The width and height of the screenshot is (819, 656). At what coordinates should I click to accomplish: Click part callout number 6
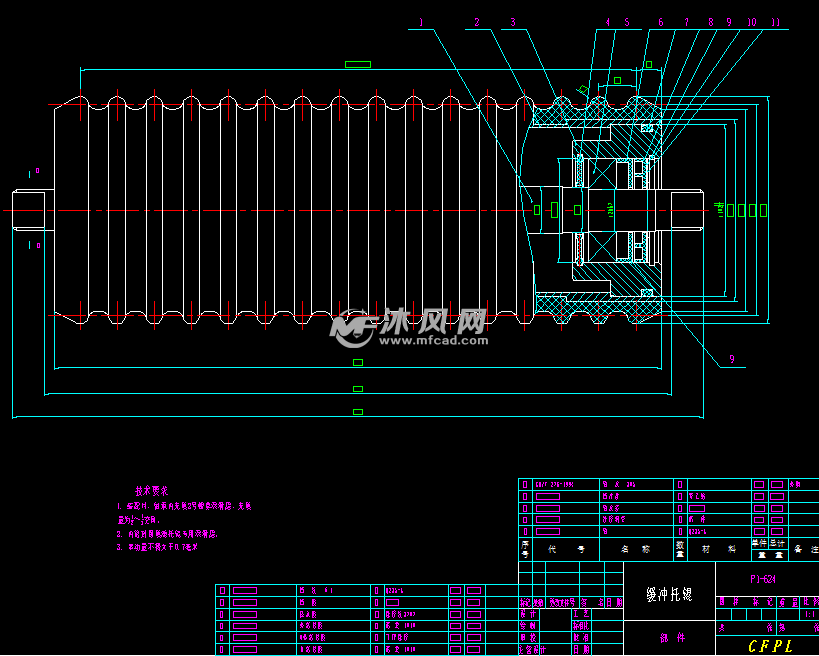tap(661, 21)
